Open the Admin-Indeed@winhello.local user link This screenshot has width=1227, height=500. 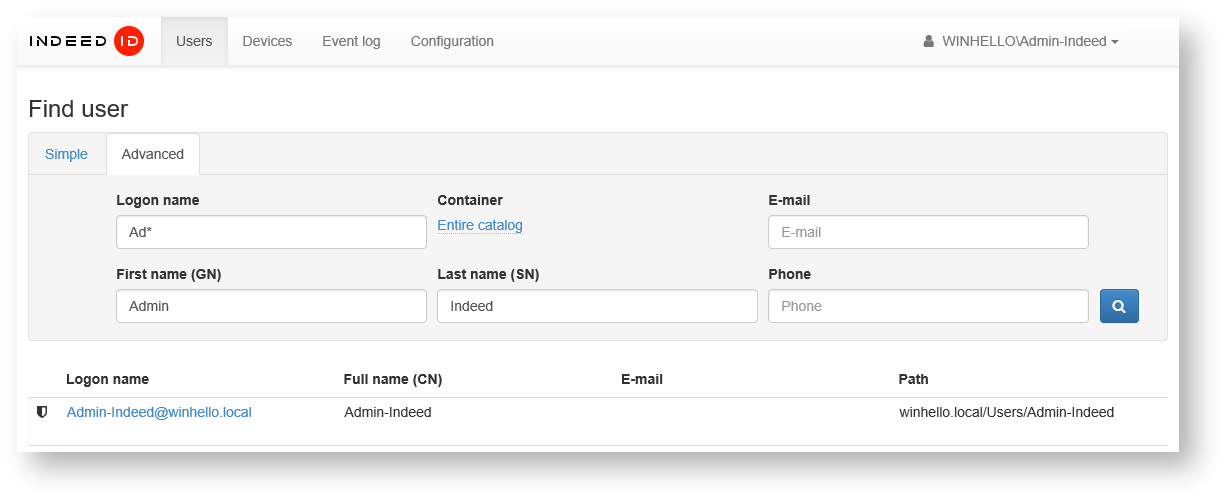pyautogui.click(x=159, y=412)
